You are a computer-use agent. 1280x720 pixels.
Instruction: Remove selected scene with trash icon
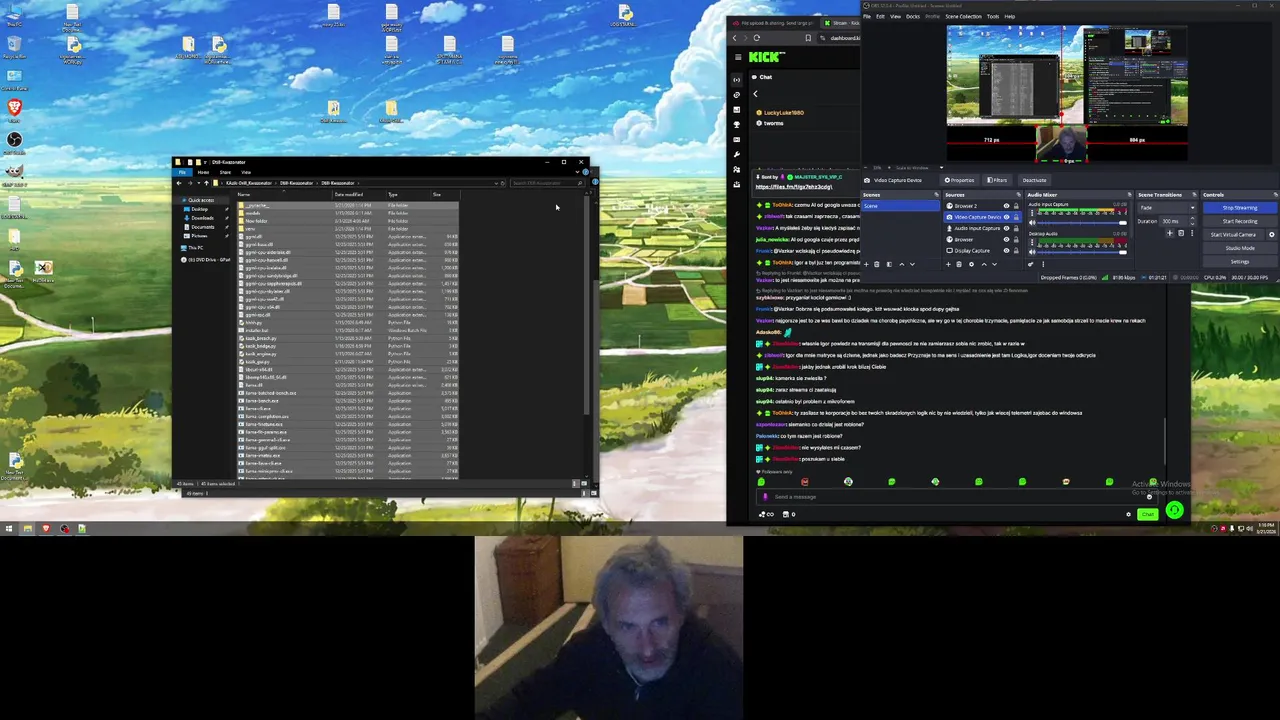[x=876, y=264]
